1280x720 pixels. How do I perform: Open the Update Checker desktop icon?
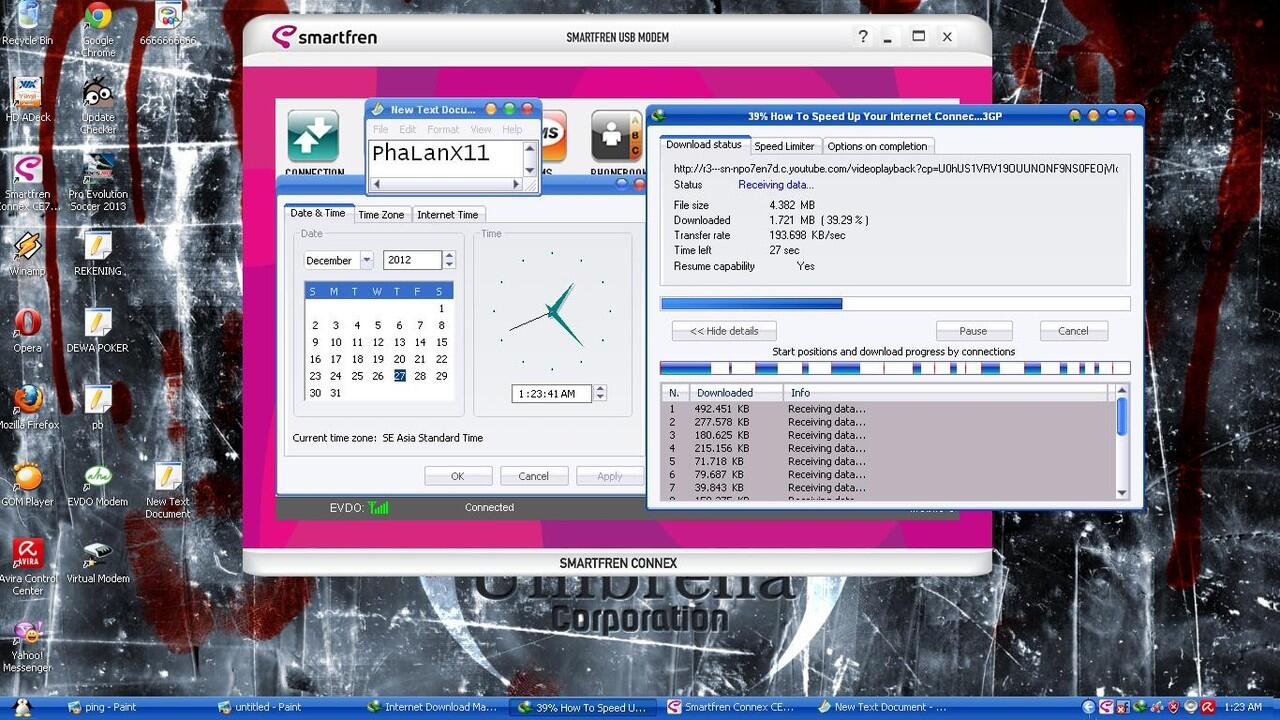click(98, 105)
